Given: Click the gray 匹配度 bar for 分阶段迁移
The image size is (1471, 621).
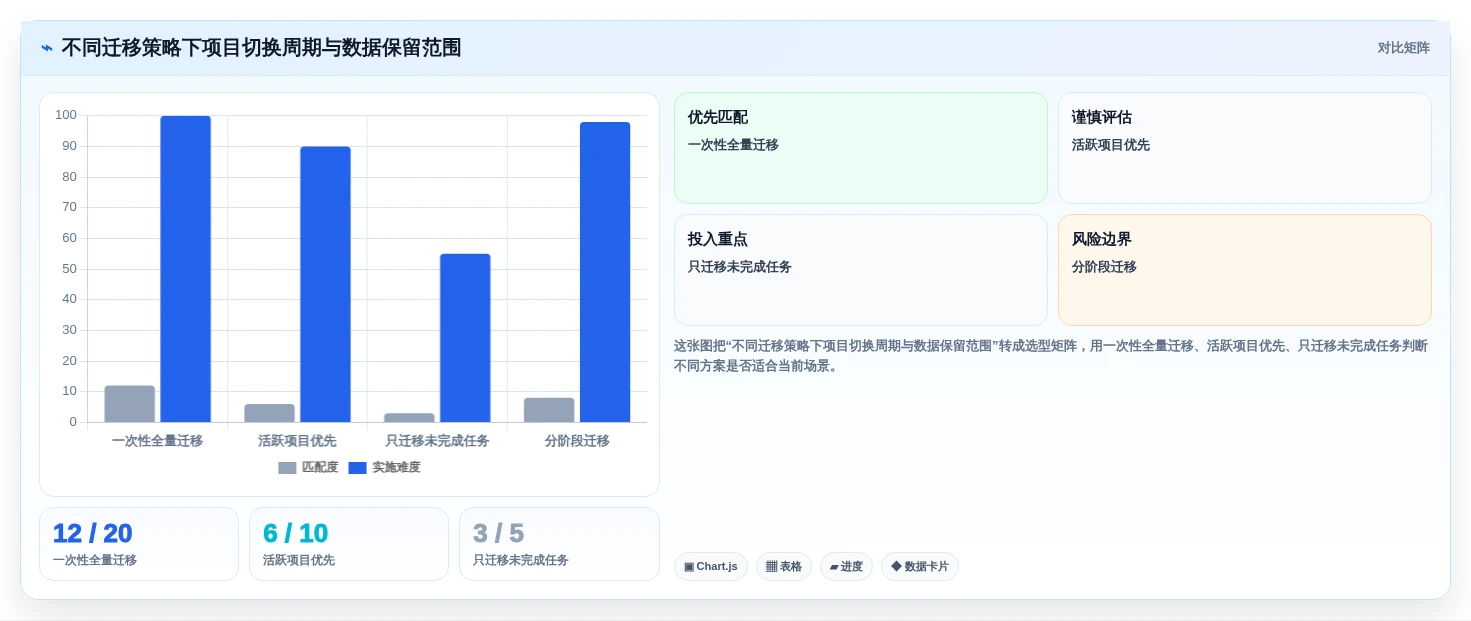Looking at the screenshot, I should pyautogui.click(x=549, y=410).
